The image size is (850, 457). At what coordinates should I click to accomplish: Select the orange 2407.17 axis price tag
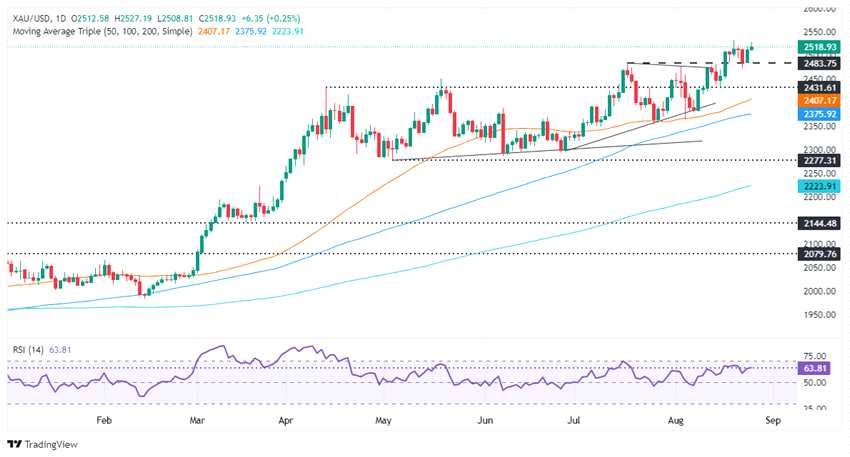point(818,101)
